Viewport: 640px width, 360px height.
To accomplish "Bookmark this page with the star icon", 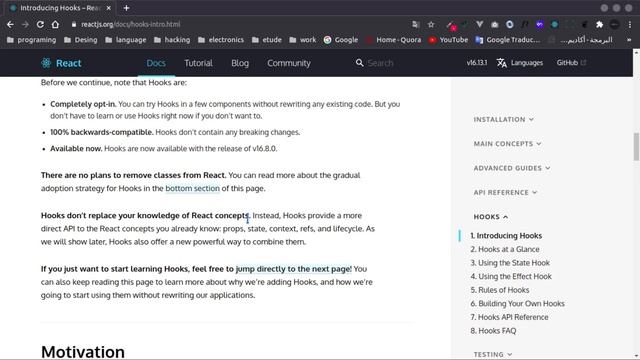I will tap(431, 24).
